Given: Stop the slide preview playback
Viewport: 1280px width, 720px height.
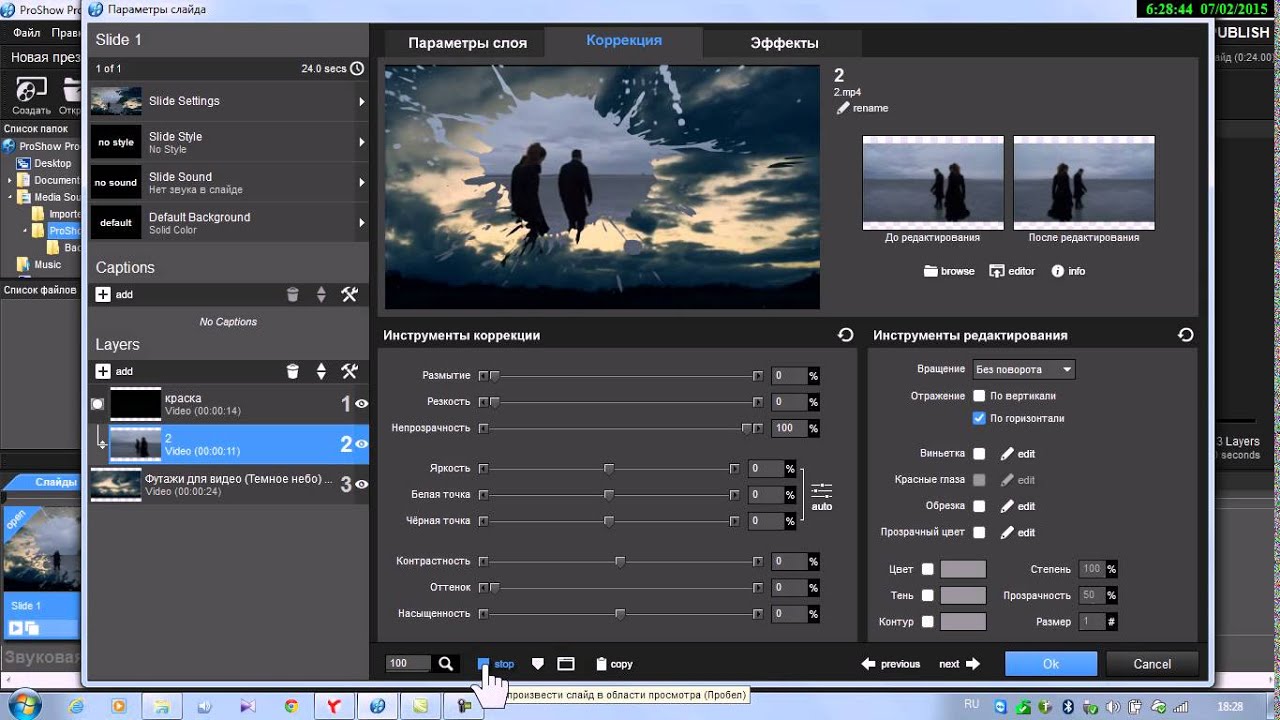Looking at the screenshot, I should (496, 664).
